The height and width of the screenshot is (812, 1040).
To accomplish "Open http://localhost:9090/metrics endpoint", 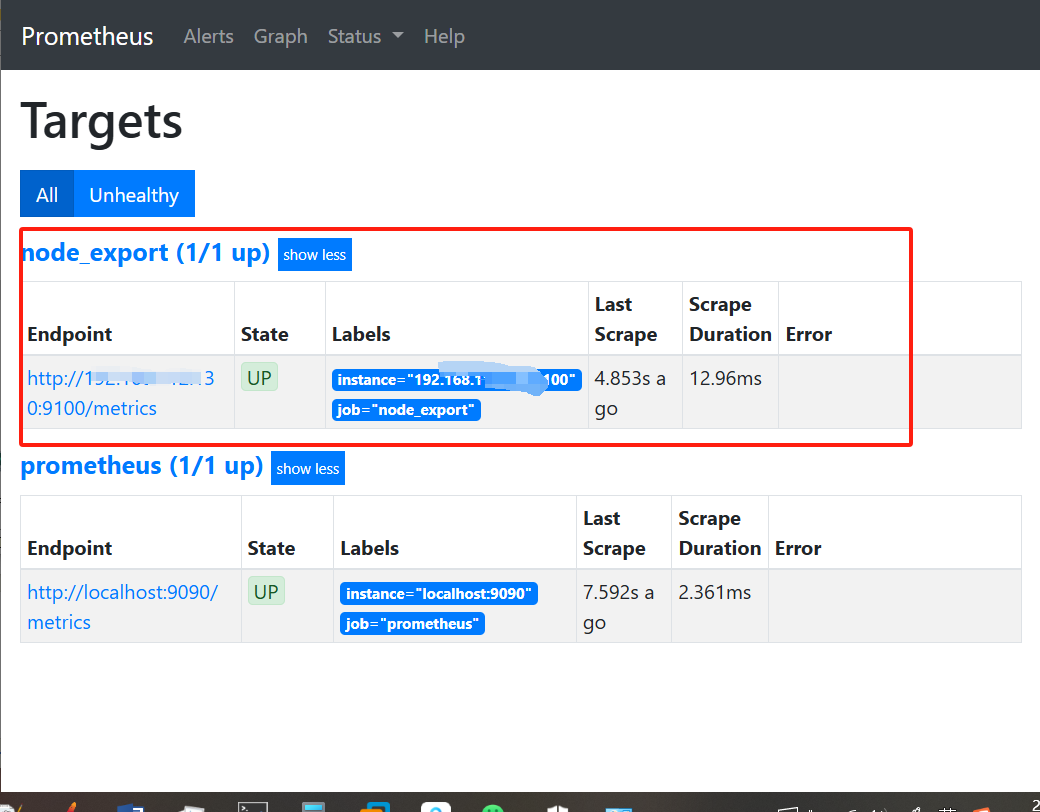I will (122, 607).
